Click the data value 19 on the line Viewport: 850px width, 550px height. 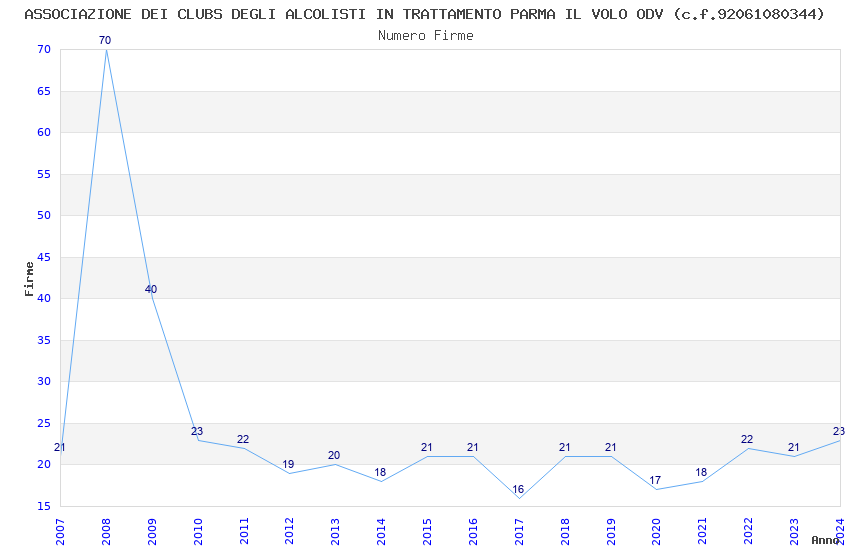[288, 464]
